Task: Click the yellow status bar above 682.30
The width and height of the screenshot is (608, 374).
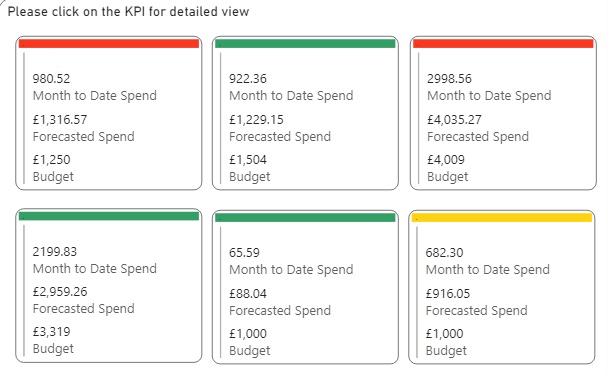Action: pyautogui.click(x=502, y=217)
